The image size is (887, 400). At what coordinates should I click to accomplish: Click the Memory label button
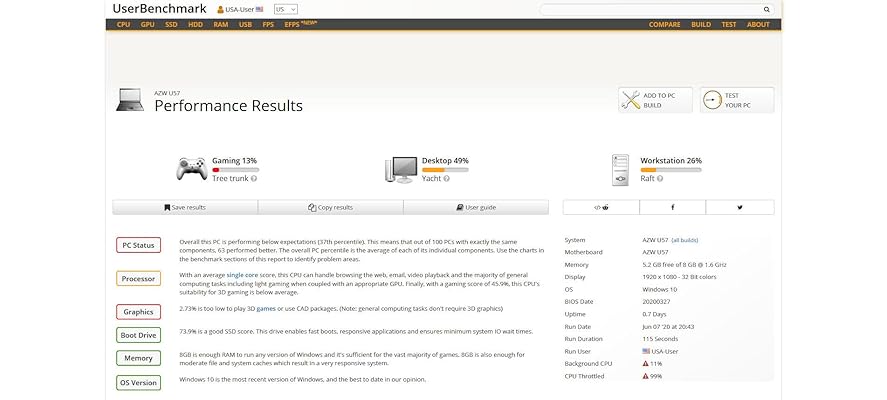pos(139,358)
